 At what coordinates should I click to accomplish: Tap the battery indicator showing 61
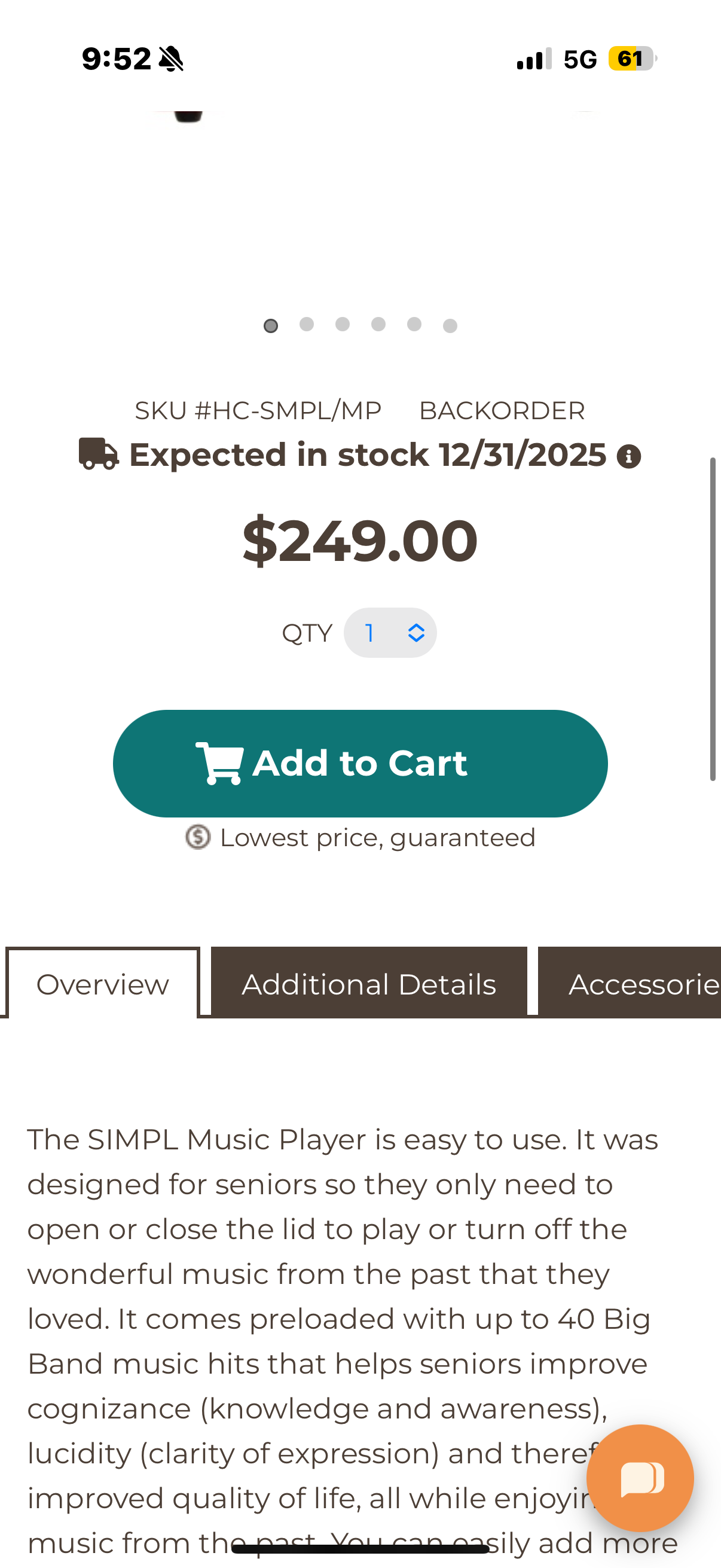(x=629, y=59)
